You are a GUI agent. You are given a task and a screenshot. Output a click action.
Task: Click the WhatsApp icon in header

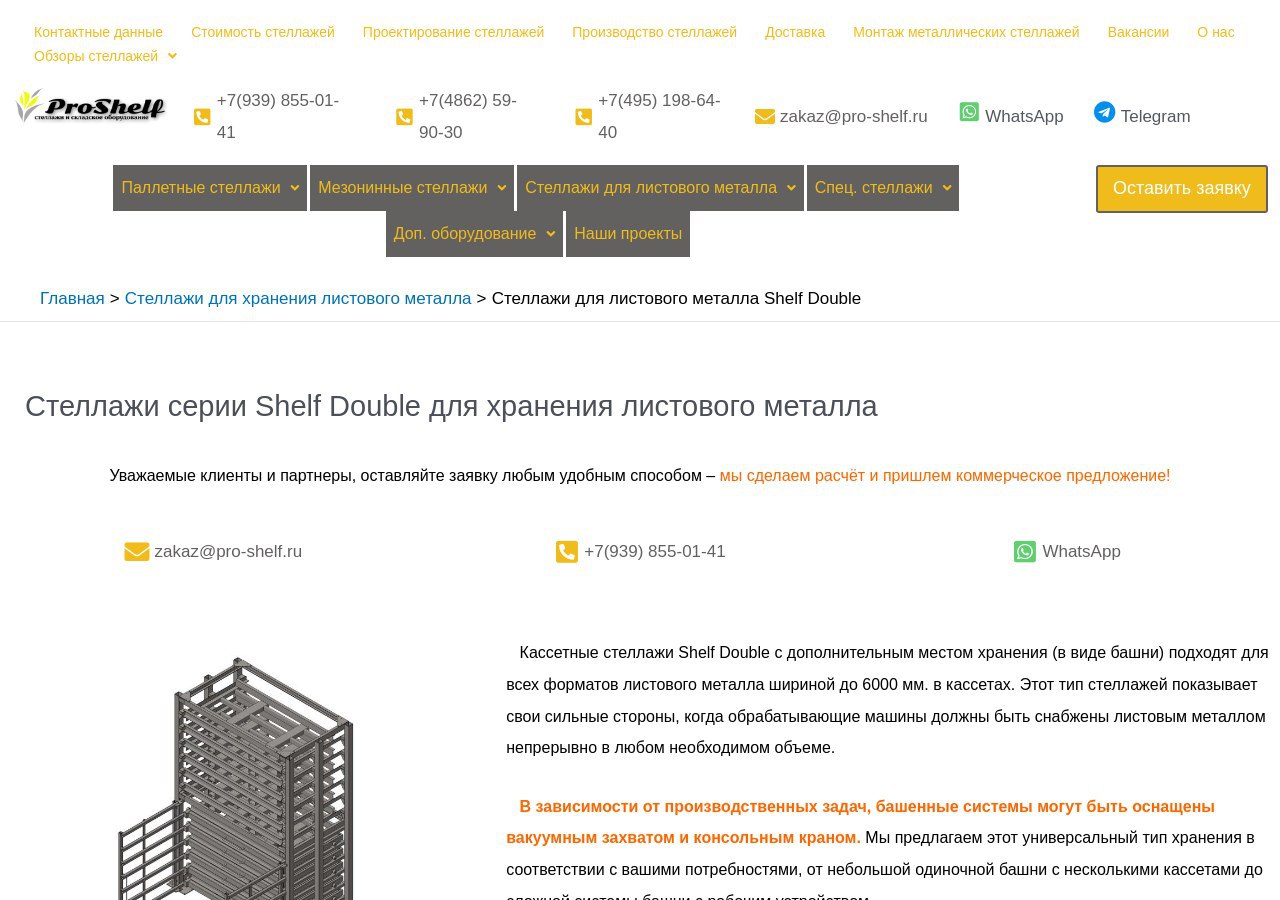point(969,112)
